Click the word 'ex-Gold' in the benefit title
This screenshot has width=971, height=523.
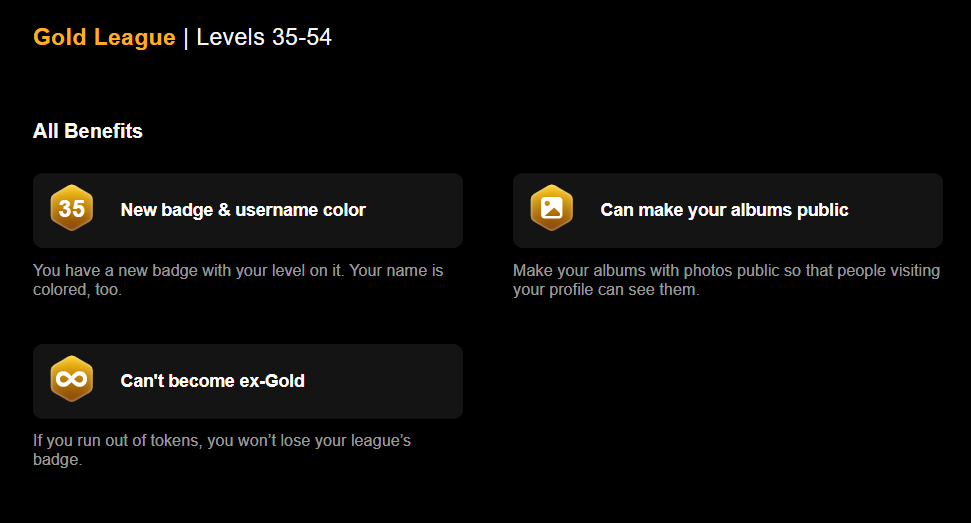pyautogui.click(x=272, y=381)
